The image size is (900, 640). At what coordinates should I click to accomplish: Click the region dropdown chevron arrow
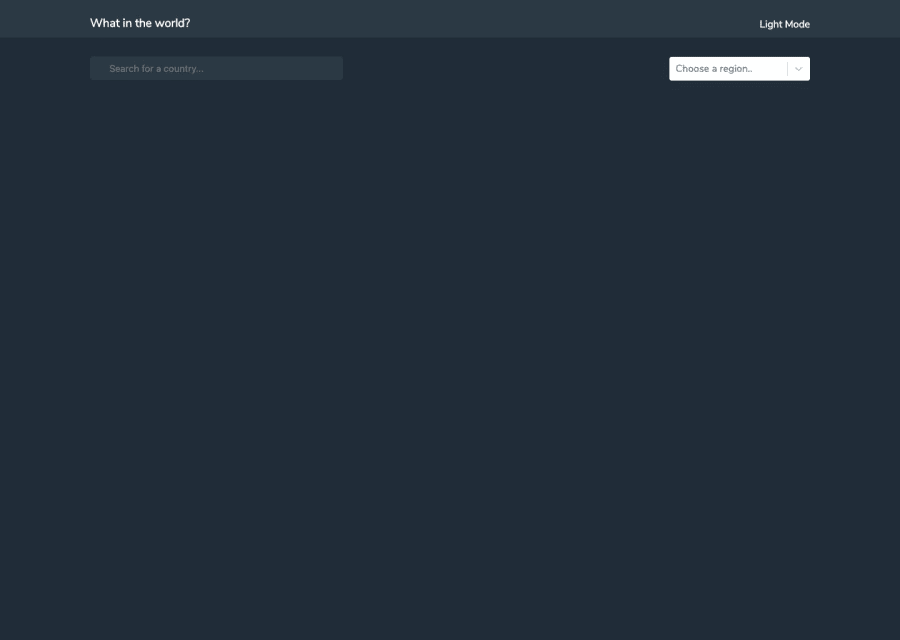point(798,69)
